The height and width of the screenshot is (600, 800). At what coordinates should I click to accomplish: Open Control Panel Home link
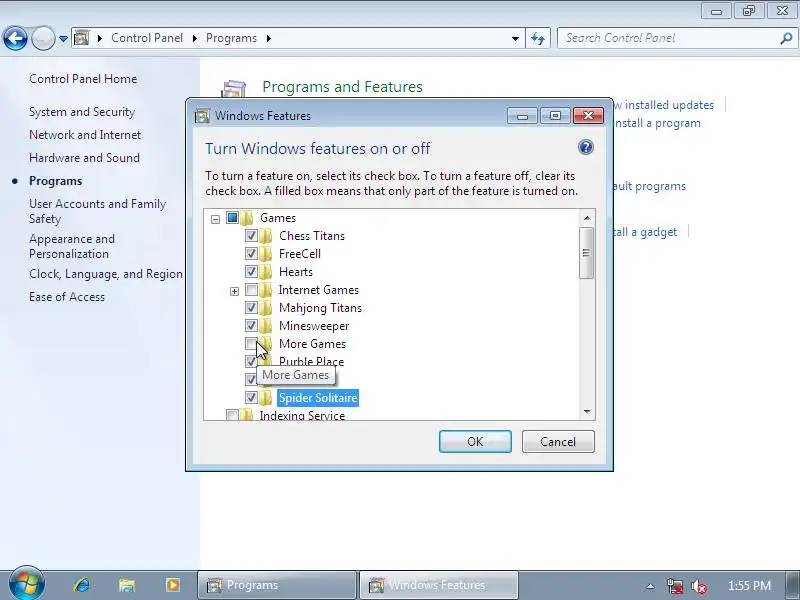click(x=83, y=79)
